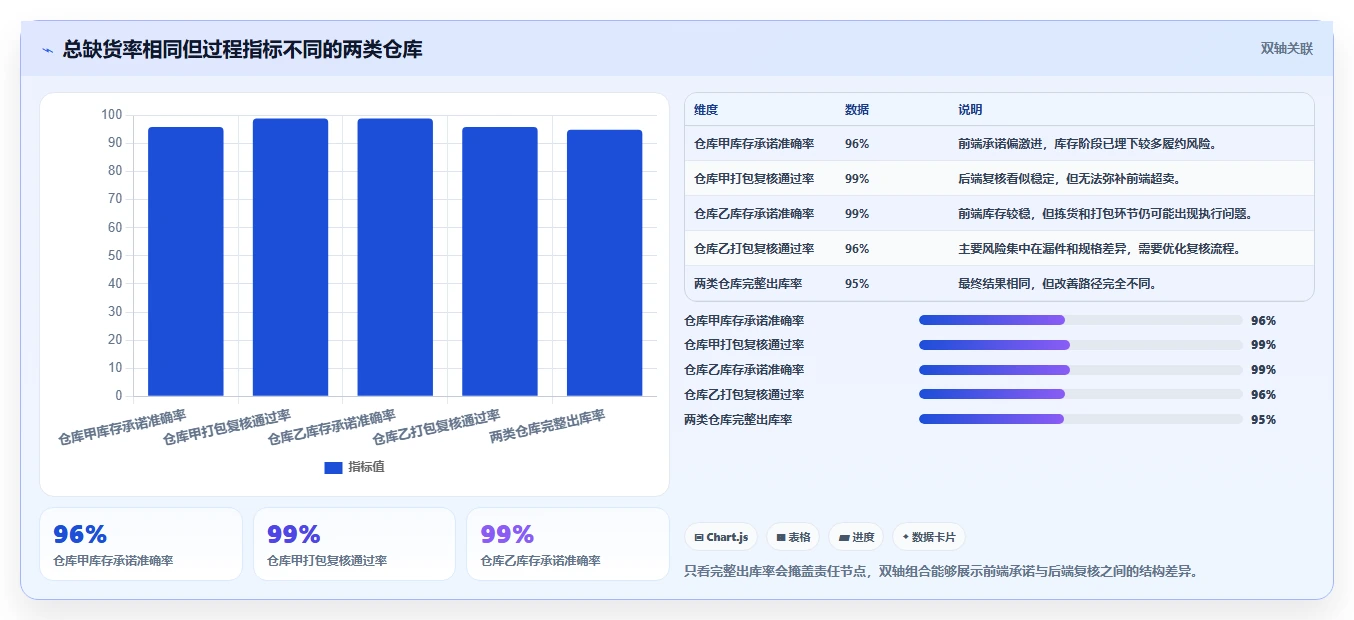Click the 两类仓库完整出库率 progress bar

point(1080,420)
